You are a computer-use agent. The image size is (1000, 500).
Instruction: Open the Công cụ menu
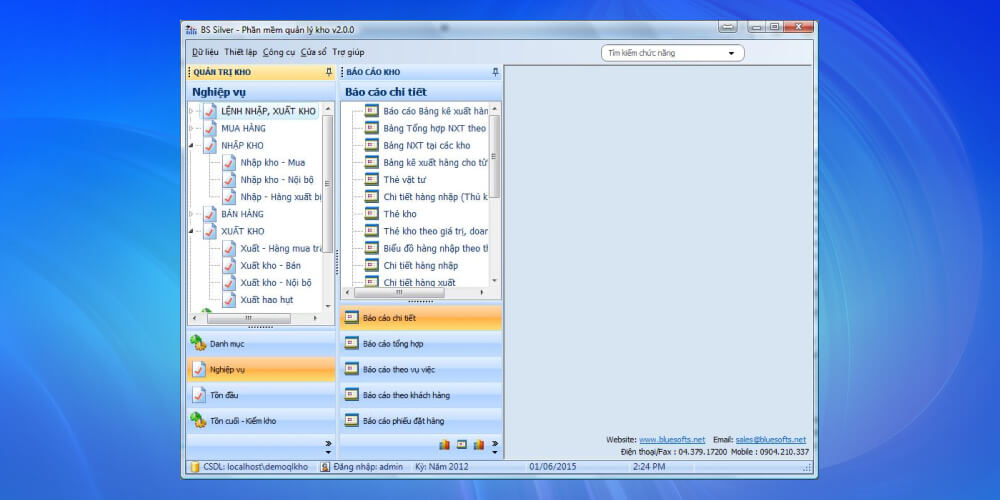[x=279, y=52]
